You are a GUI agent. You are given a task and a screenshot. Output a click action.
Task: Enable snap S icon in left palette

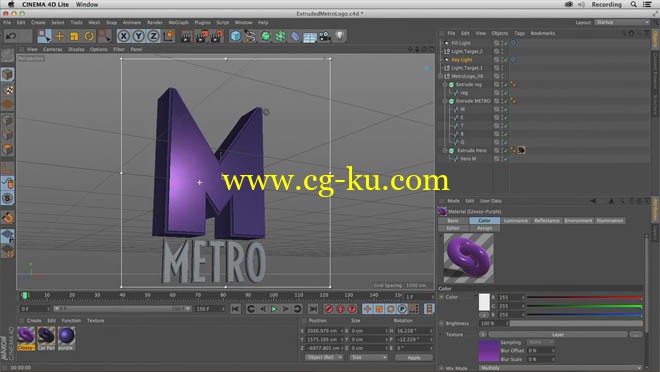[7, 198]
